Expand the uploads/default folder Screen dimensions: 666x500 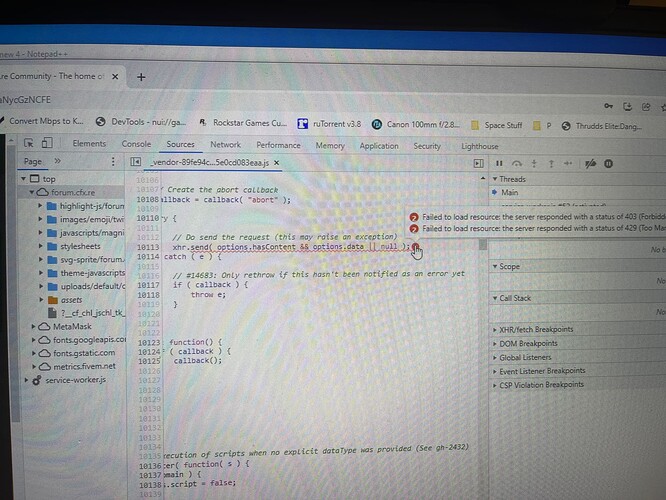(41, 286)
